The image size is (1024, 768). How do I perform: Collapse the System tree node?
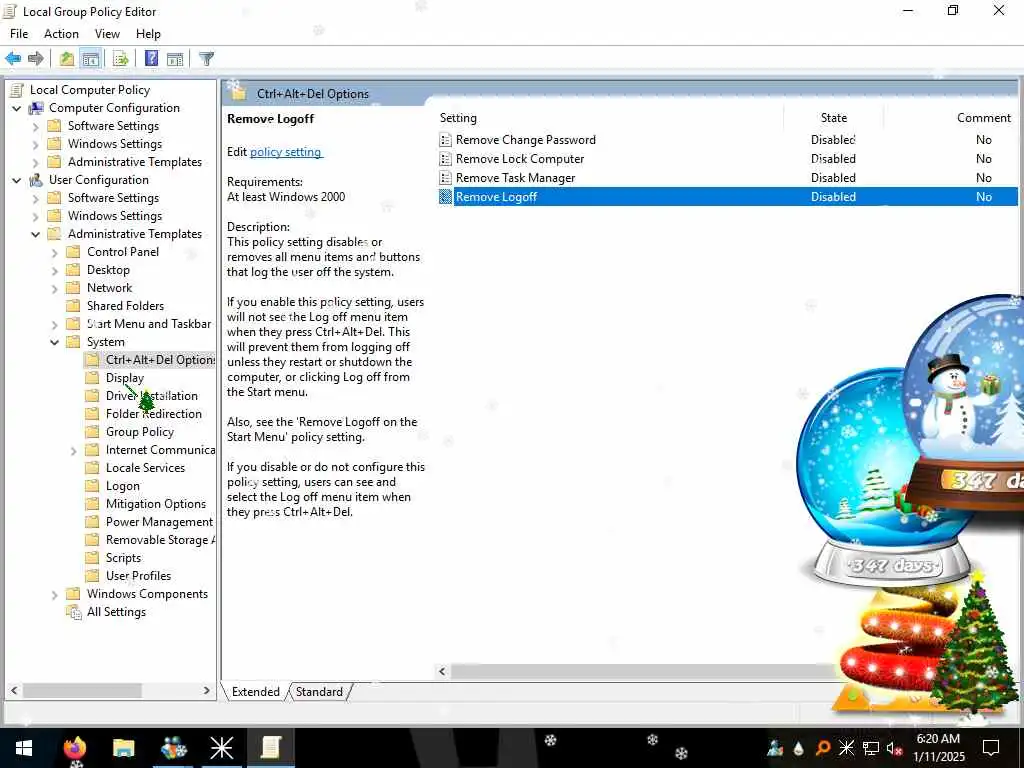55,342
